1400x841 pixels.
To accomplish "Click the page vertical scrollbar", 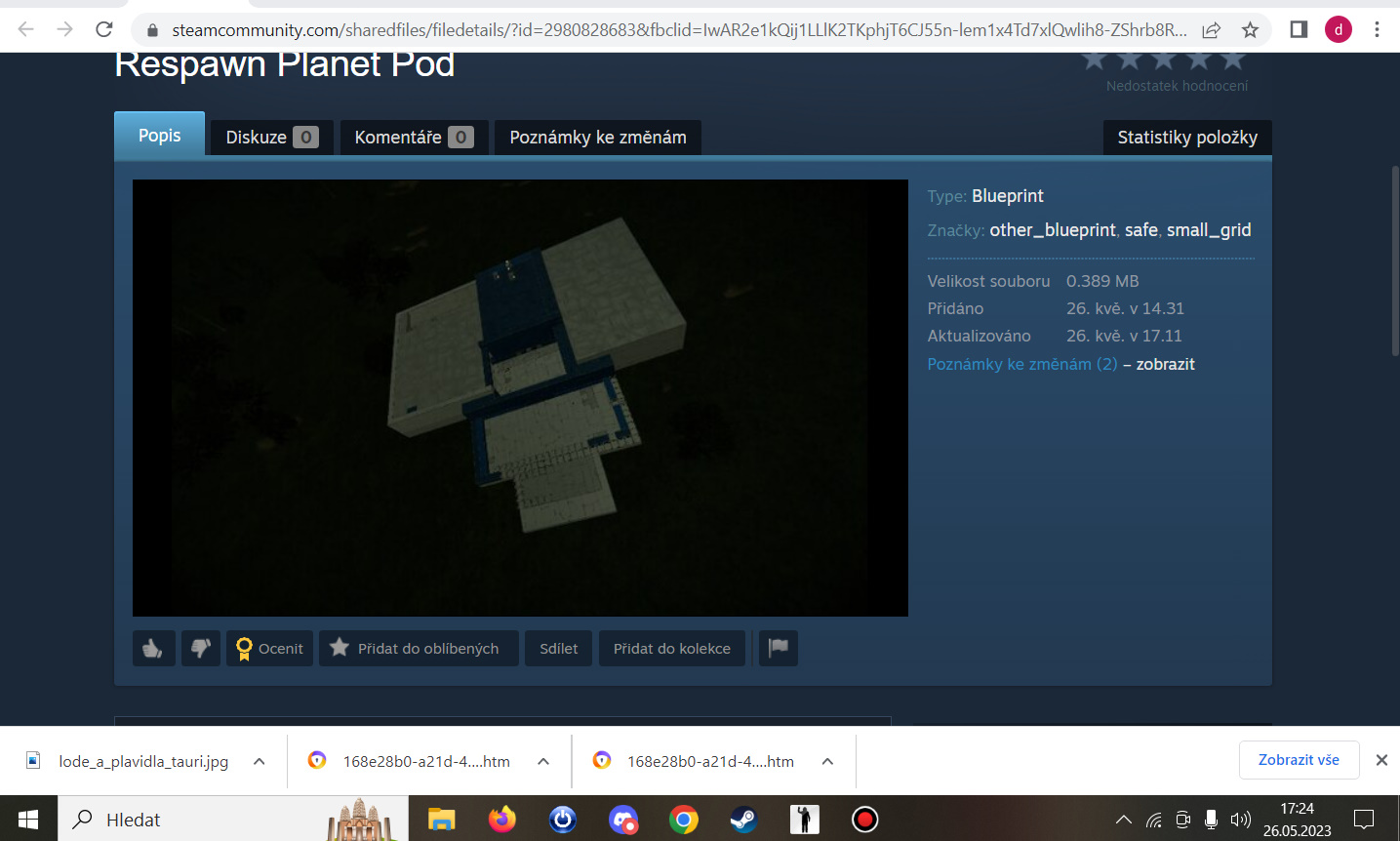I will [1395, 263].
